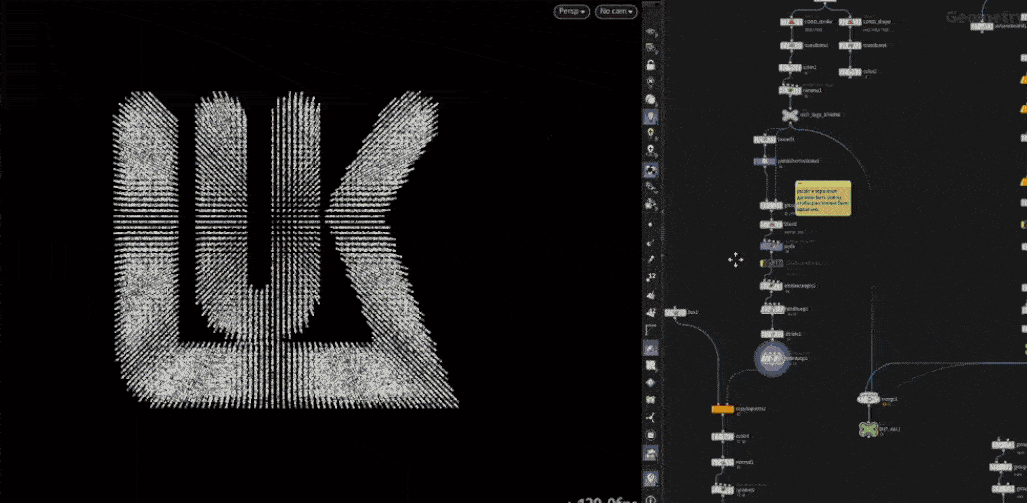1027x503 pixels.
Task: Select the LOGO_shape node at top
Action: [x=850, y=22]
